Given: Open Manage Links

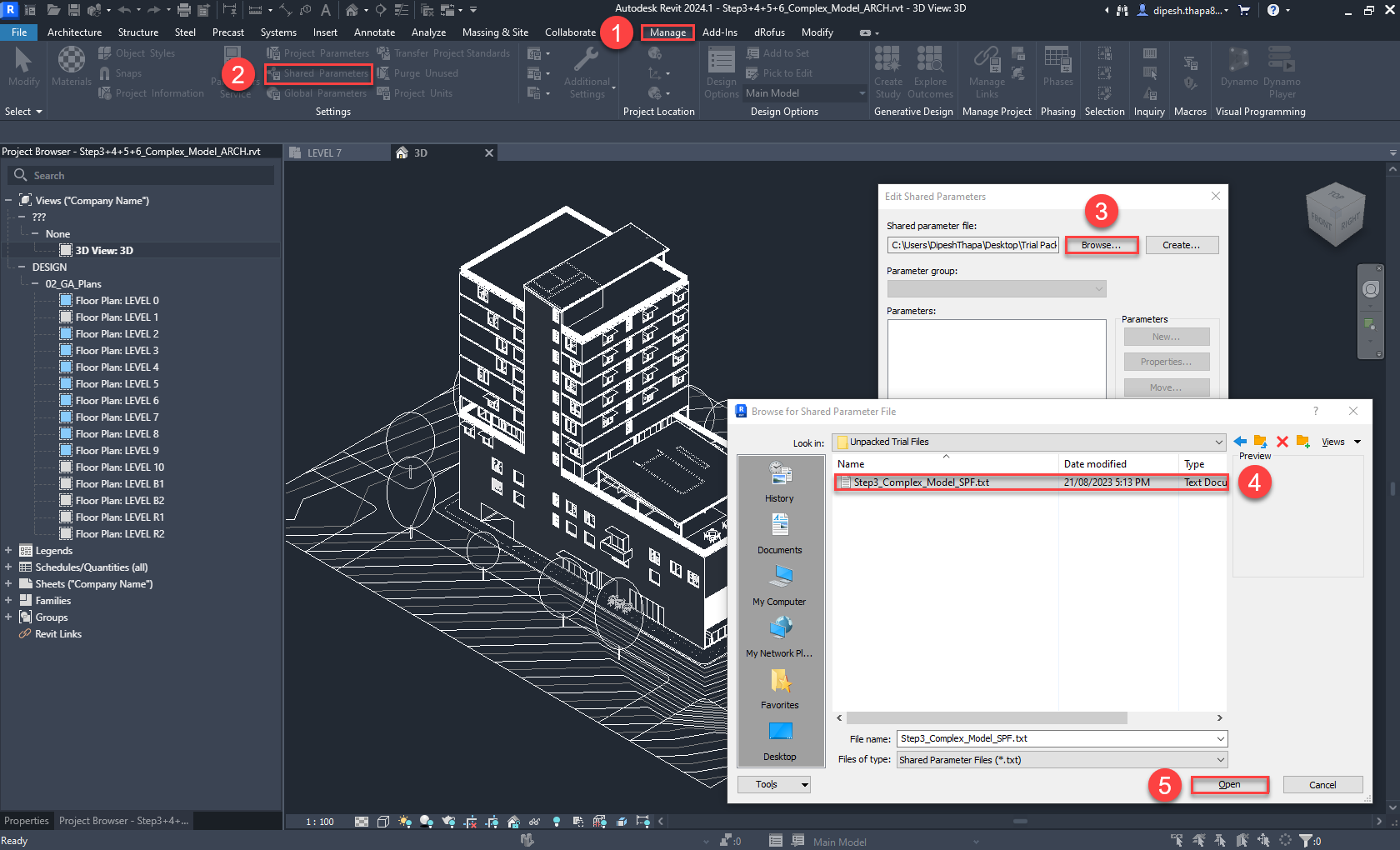Looking at the screenshot, I should (986, 71).
